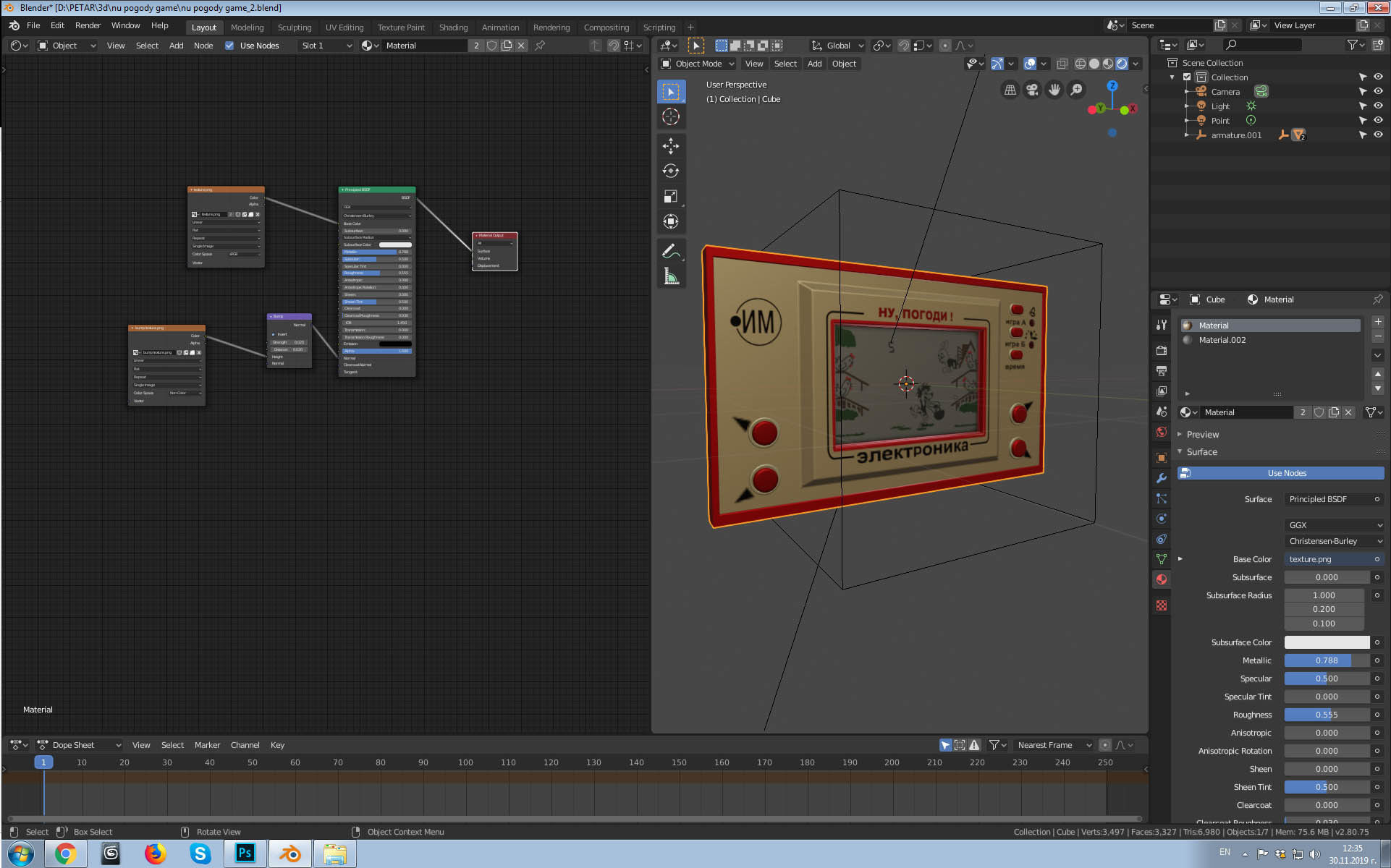
Task: Switch to the UV Editing workspace tab
Action: tap(344, 27)
